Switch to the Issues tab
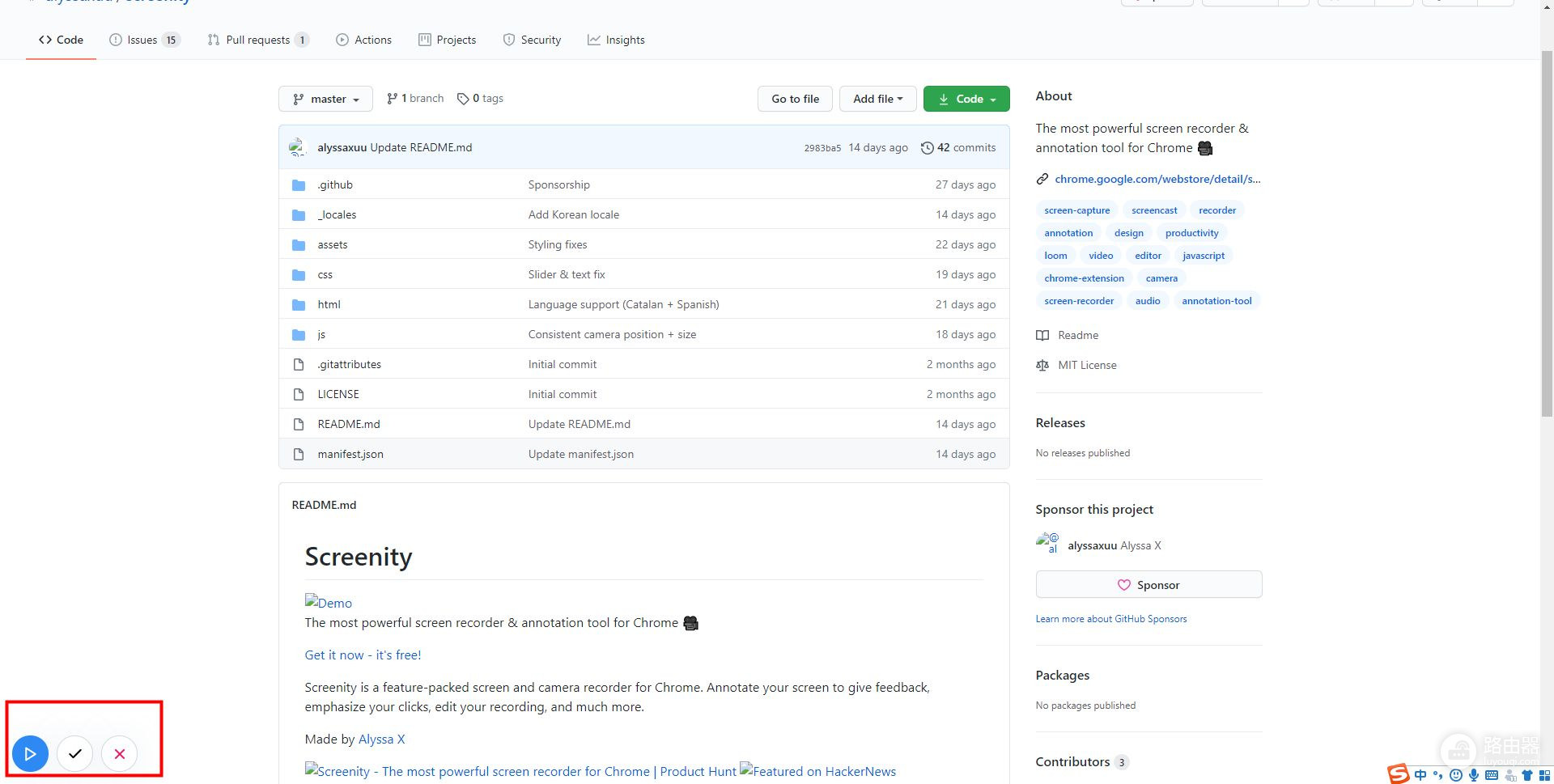Viewport: 1554px width, 784px height. pyautogui.click(x=144, y=40)
